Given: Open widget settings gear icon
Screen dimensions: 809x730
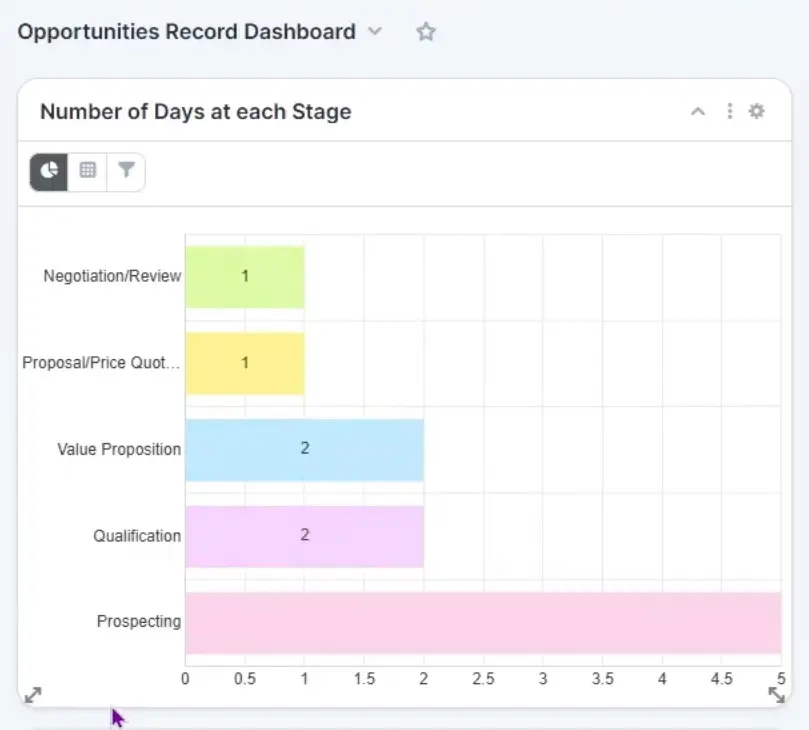Looking at the screenshot, I should coord(756,111).
